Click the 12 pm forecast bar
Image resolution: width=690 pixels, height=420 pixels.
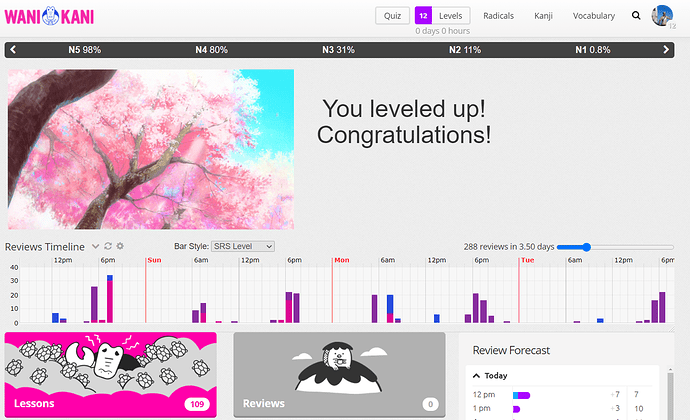(521, 395)
